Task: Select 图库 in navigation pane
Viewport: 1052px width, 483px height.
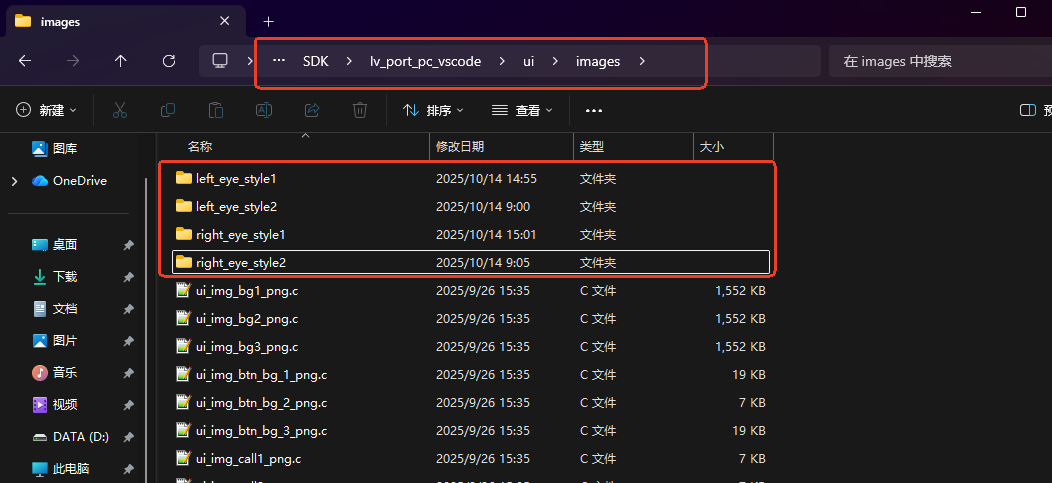Action: pyautogui.click(x=64, y=148)
